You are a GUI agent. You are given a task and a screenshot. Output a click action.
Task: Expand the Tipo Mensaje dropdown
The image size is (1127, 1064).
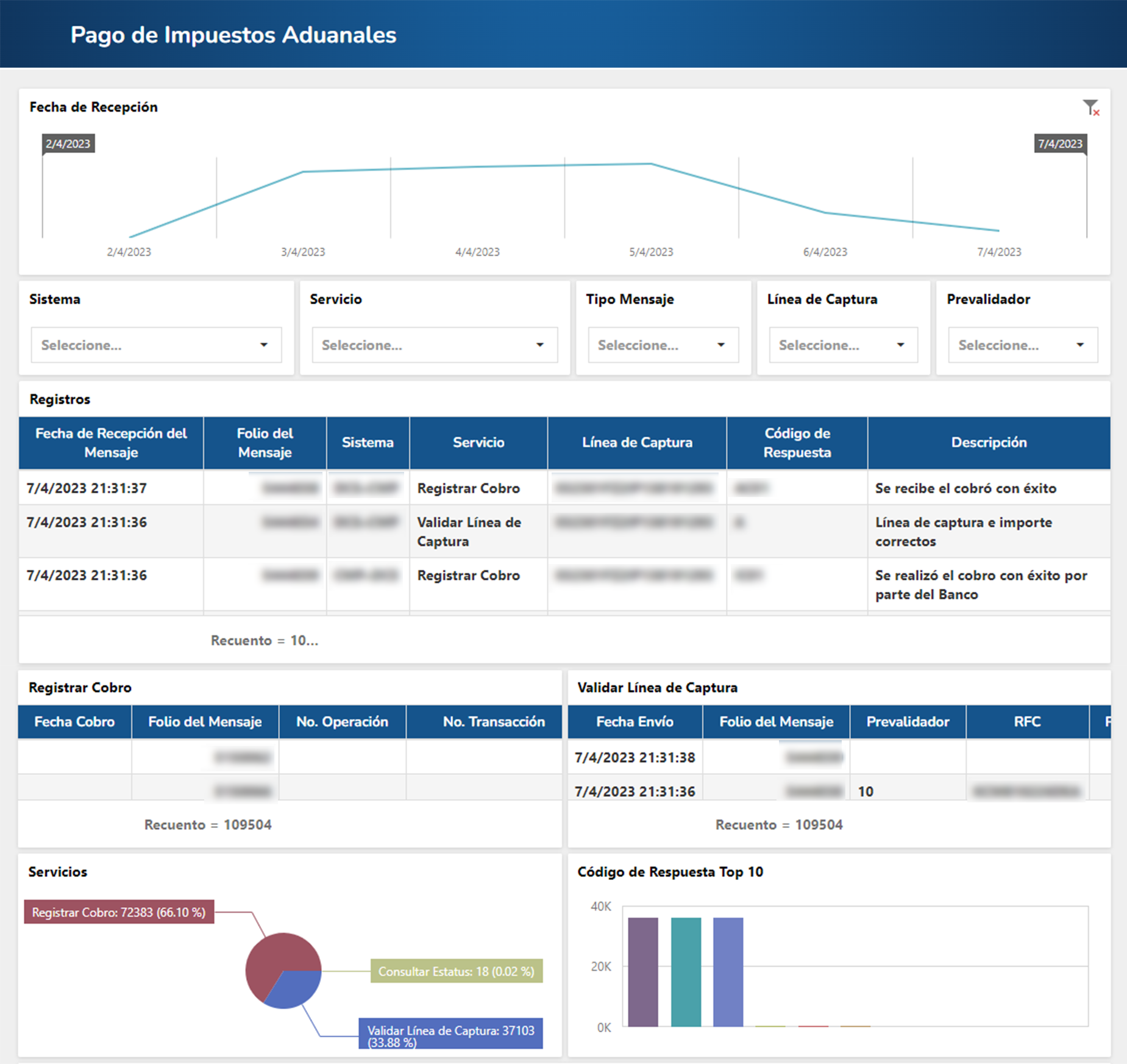(x=663, y=345)
